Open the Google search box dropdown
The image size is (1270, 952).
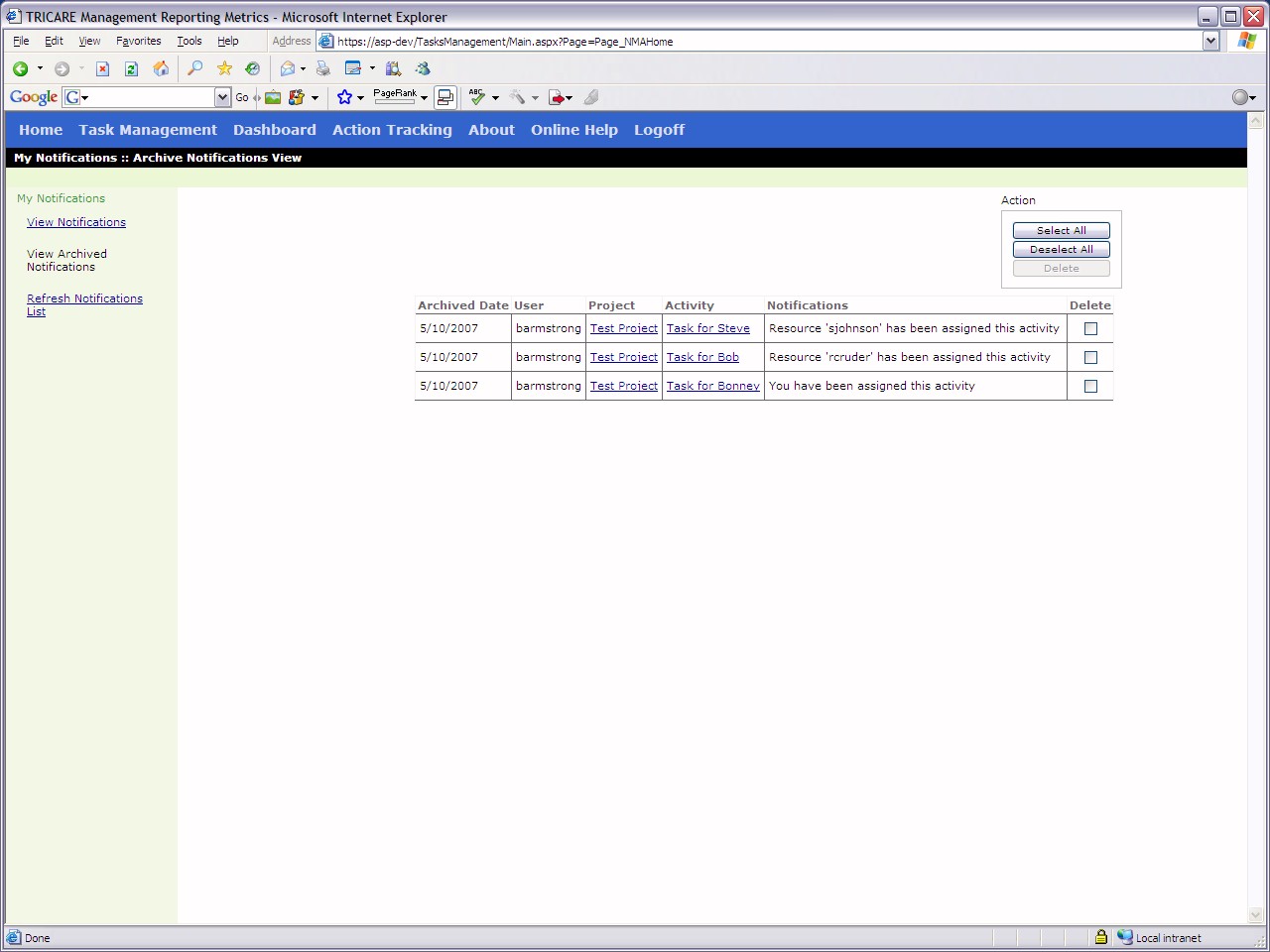222,97
